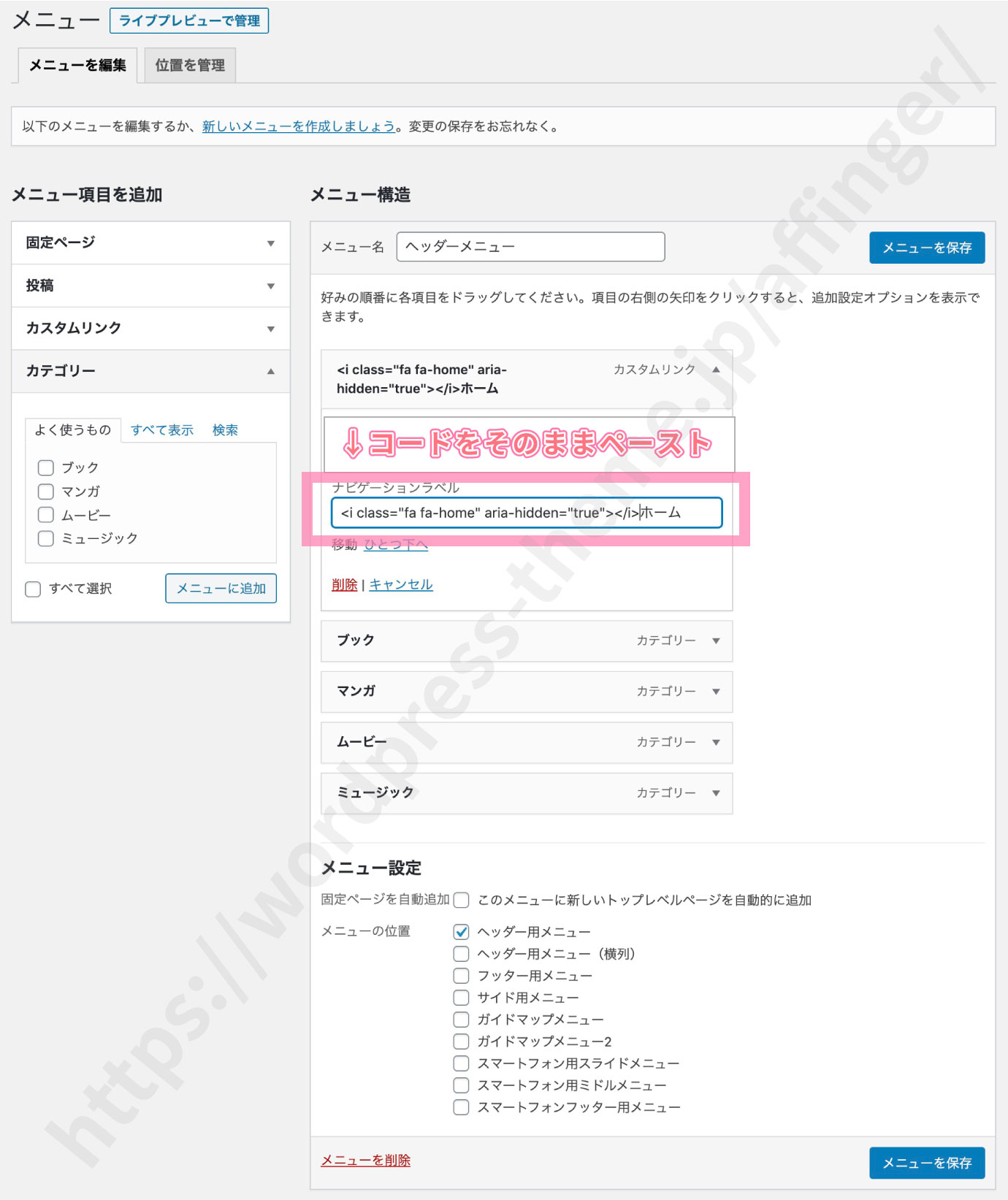The image size is (1008, 1200).
Task: Check the ミュージック category checkbox
Action: click(46, 538)
